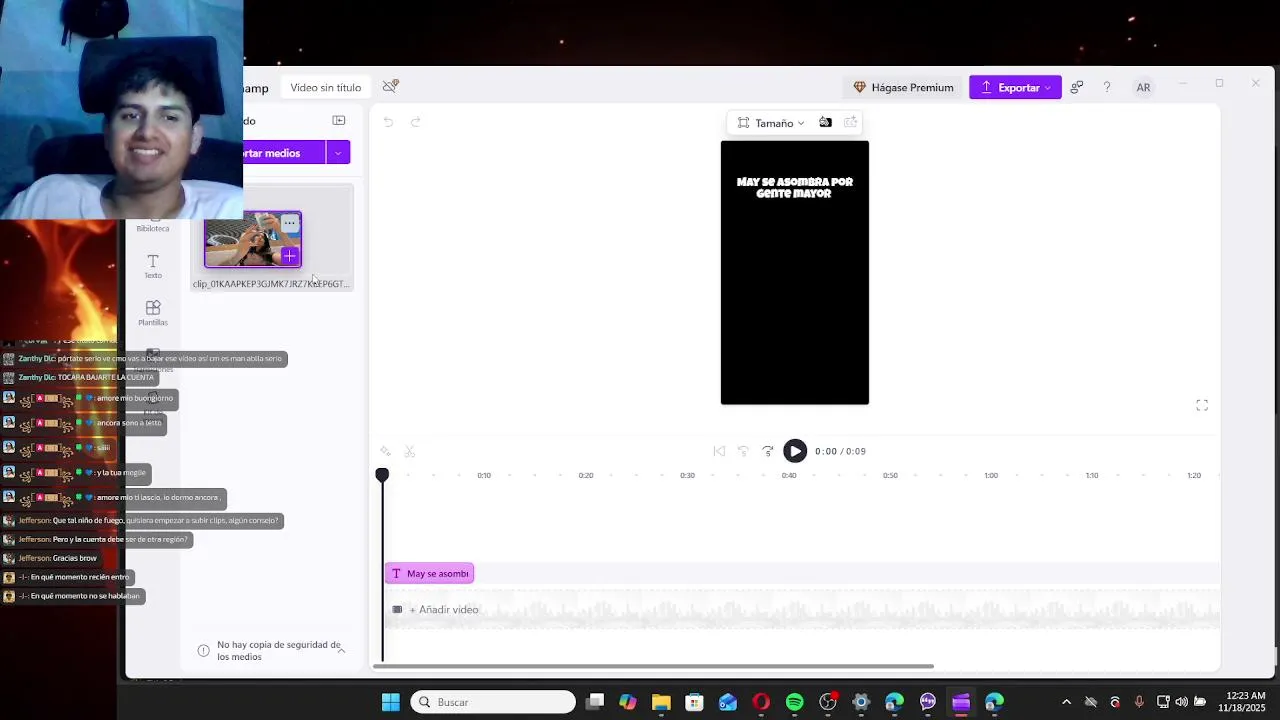Screen dimensions: 1280x720
Task: Click the taskbar Buscar search box
Action: click(493, 702)
